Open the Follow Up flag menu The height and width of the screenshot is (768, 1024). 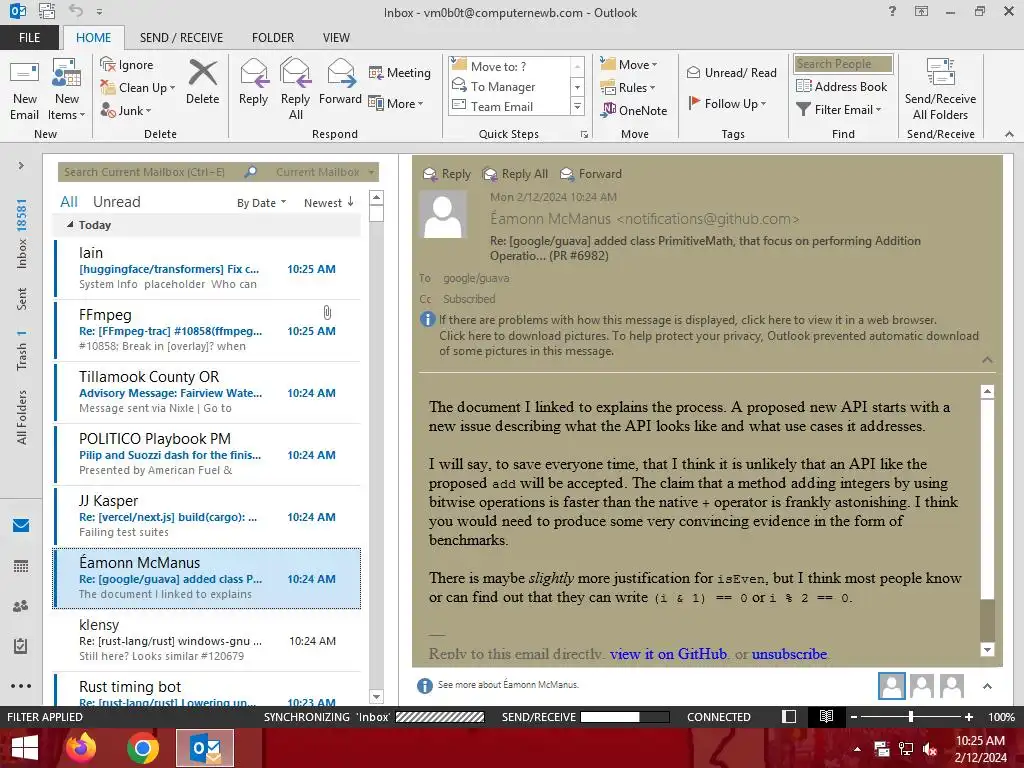(x=726, y=103)
